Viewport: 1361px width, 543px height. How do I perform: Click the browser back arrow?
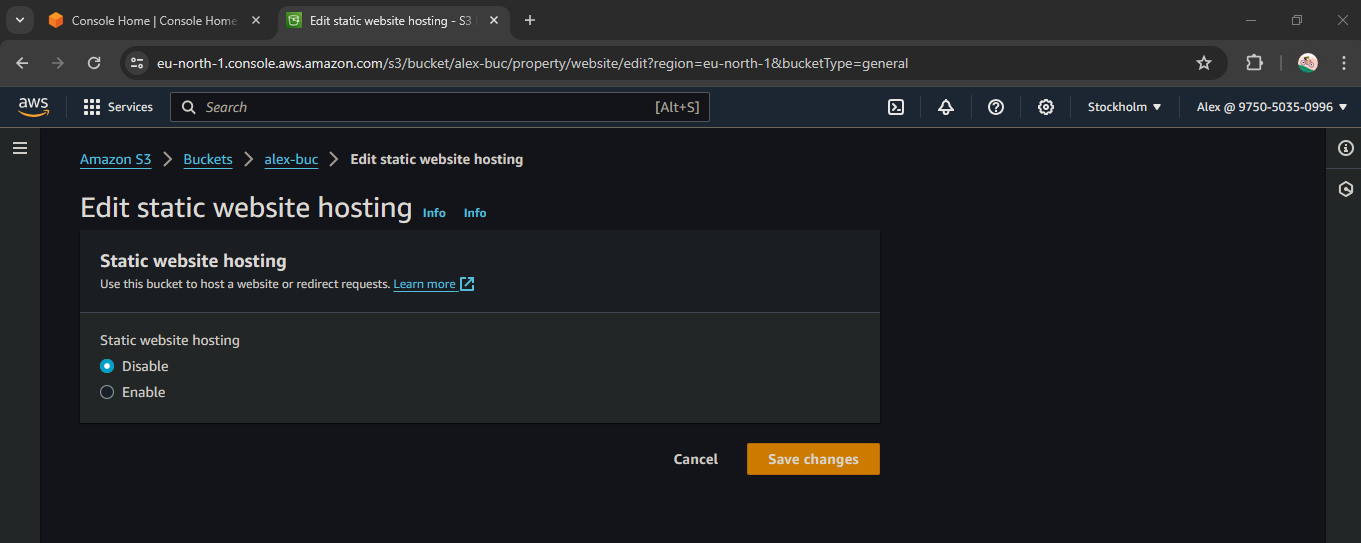coord(23,63)
